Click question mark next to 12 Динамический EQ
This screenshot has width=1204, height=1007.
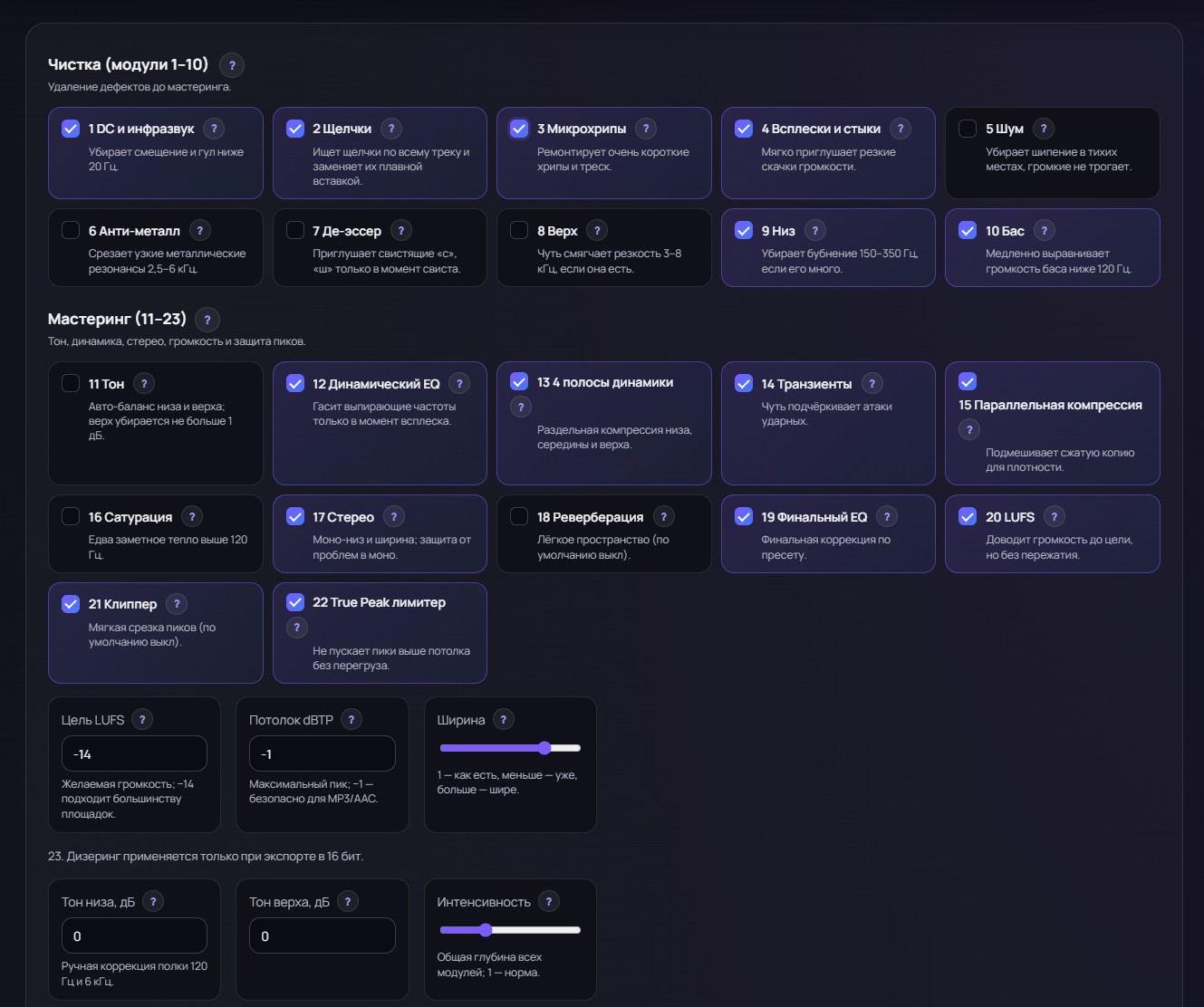[459, 384]
